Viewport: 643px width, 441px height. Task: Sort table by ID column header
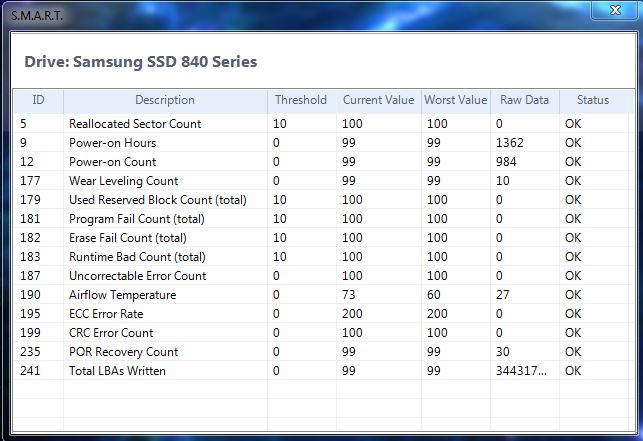pos(39,101)
